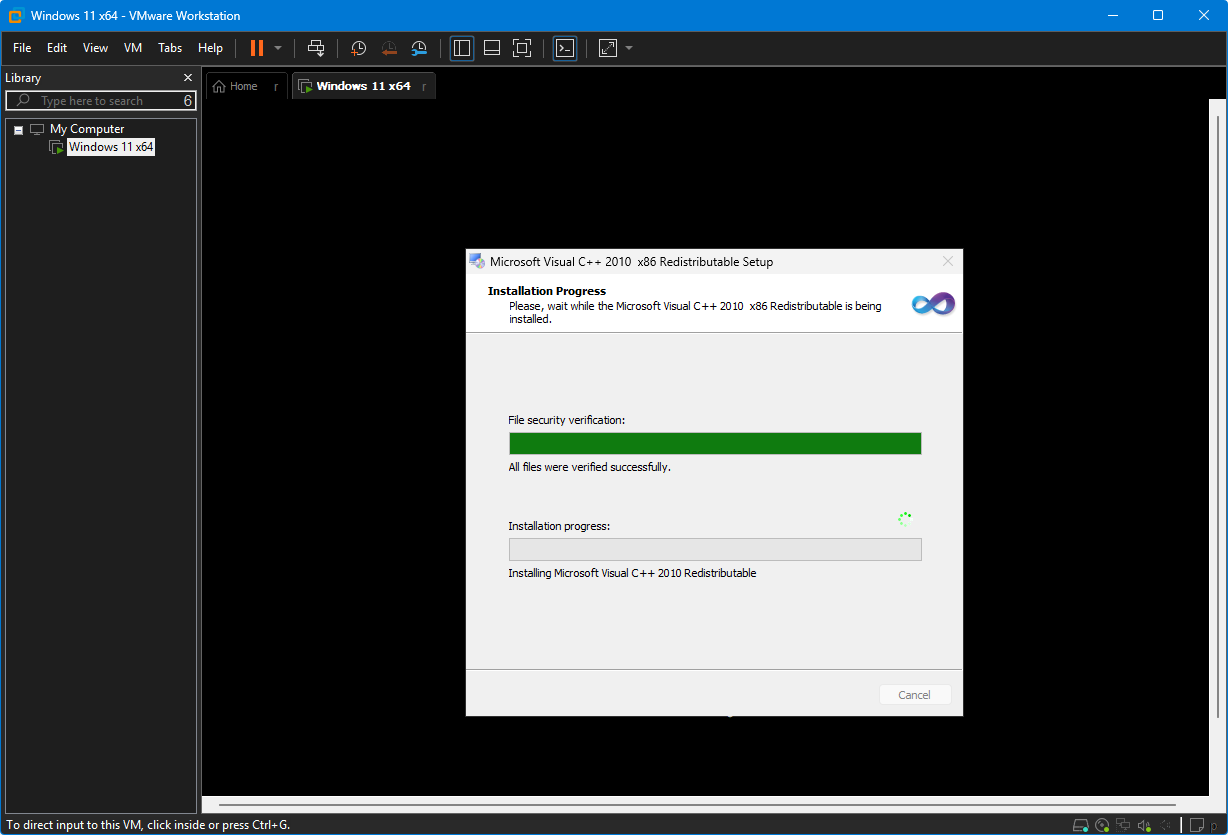Click the CD/DVD drive status icon
The image size is (1228, 835).
[1102, 825]
